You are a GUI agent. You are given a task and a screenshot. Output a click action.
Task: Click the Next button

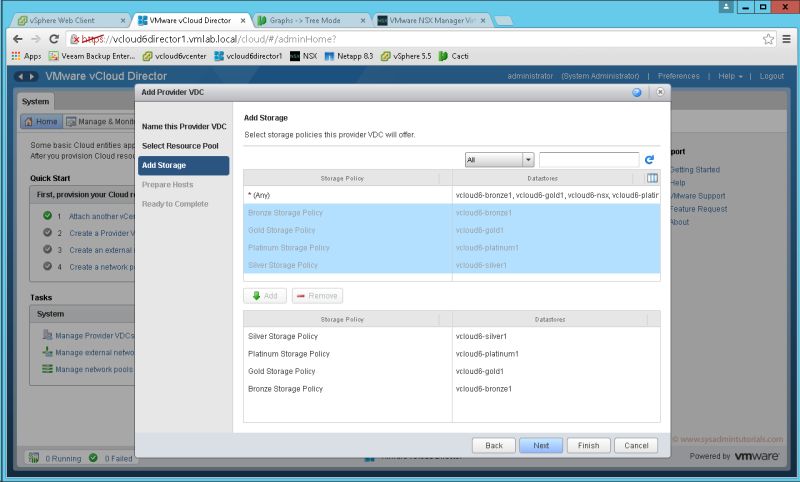[x=541, y=445]
